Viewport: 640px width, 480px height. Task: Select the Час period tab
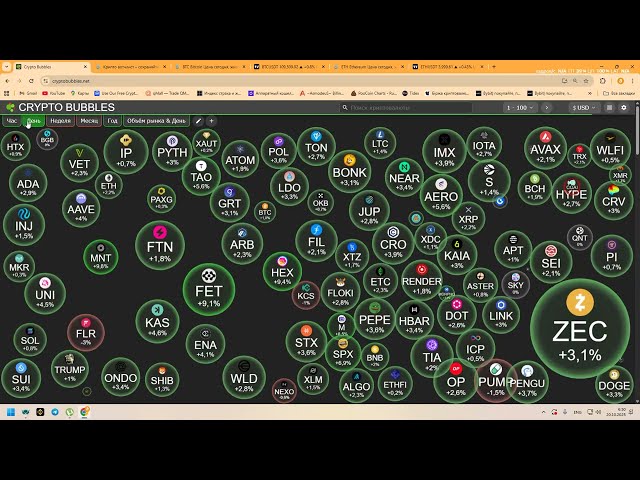coord(12,121)
